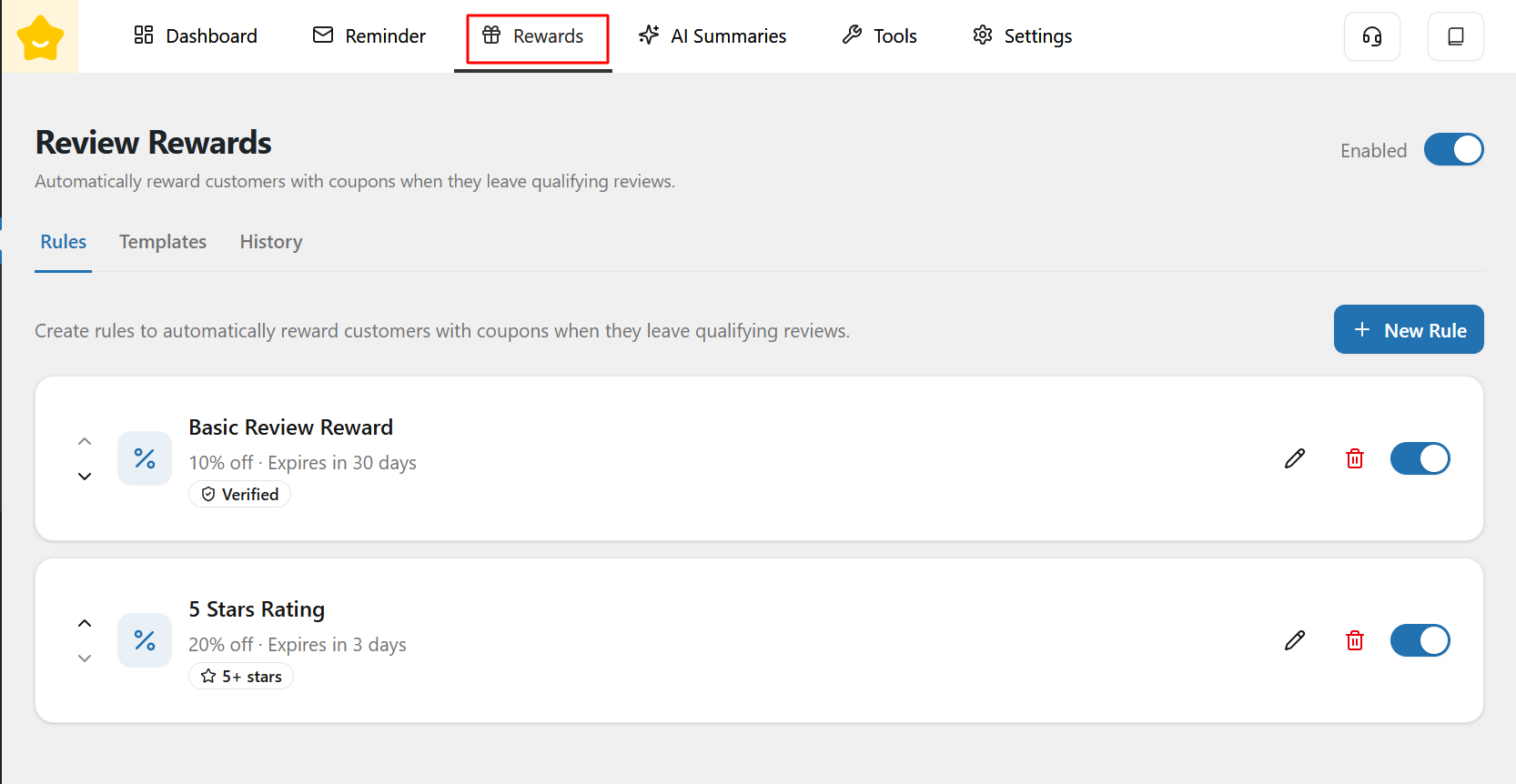Open the Settings navigation item

tap(1022, 36)
